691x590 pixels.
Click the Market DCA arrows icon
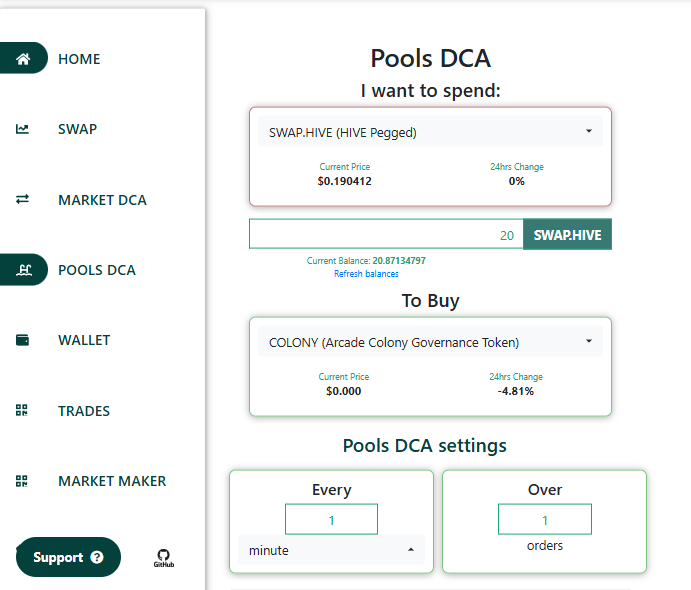click(x=22, y=199)
